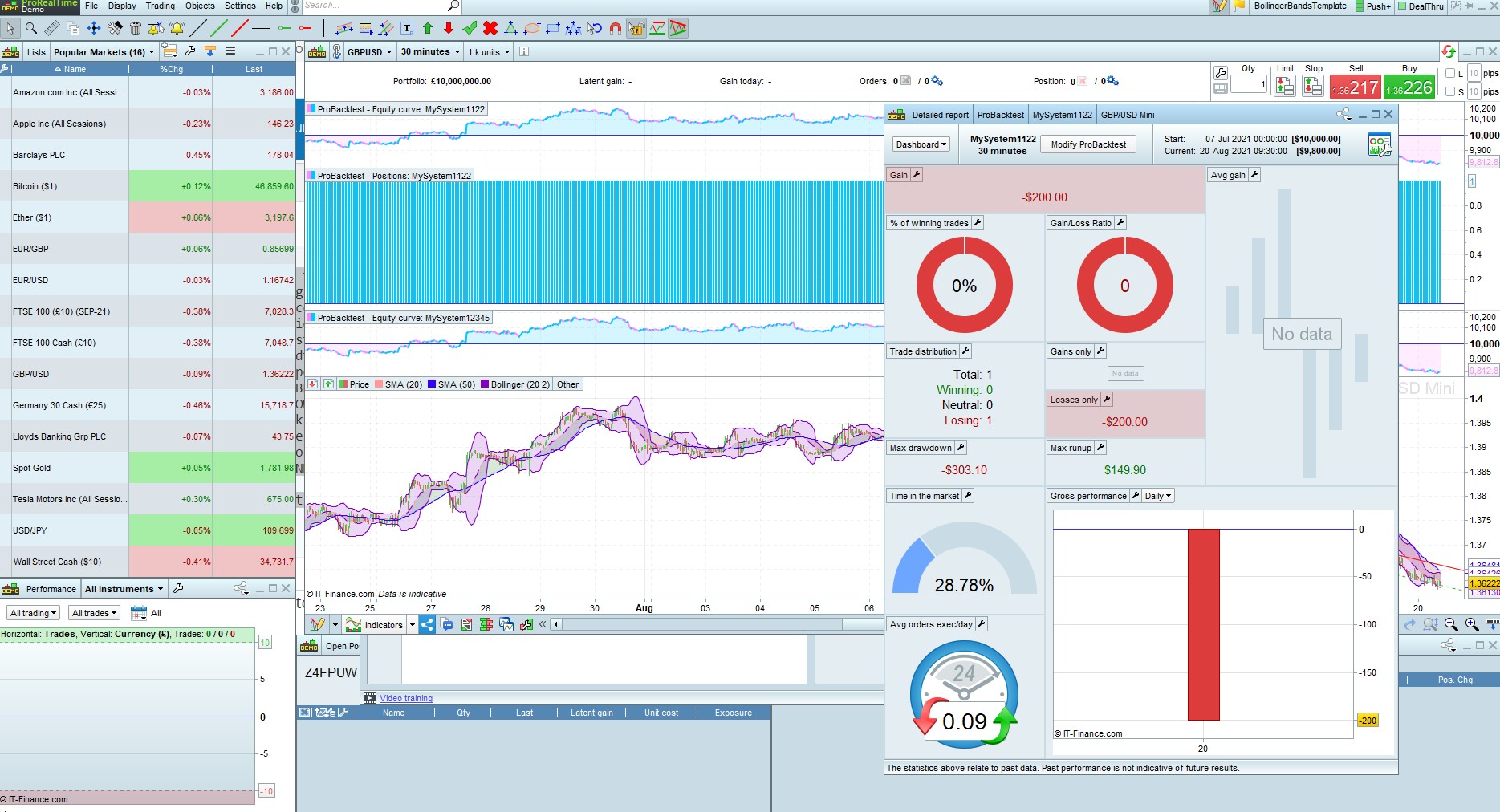Select the ruler measuring tool
Viewport: 1500px width, 812px height.
(52, 29)
